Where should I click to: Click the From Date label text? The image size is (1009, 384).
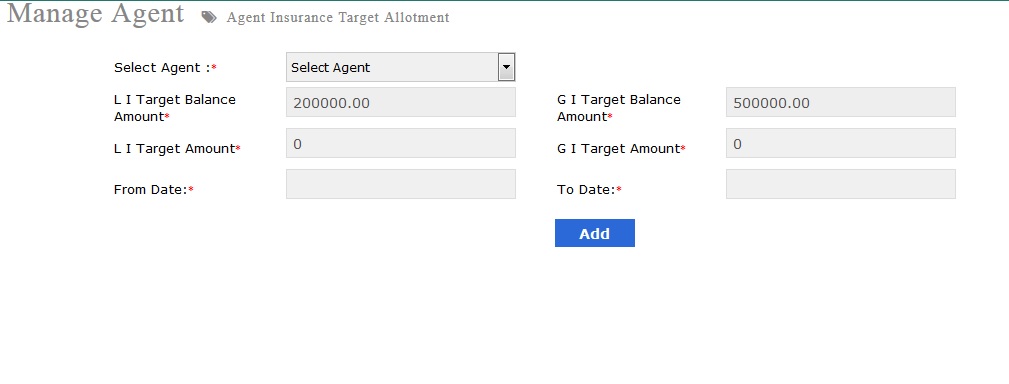click(x=151, y=190)
